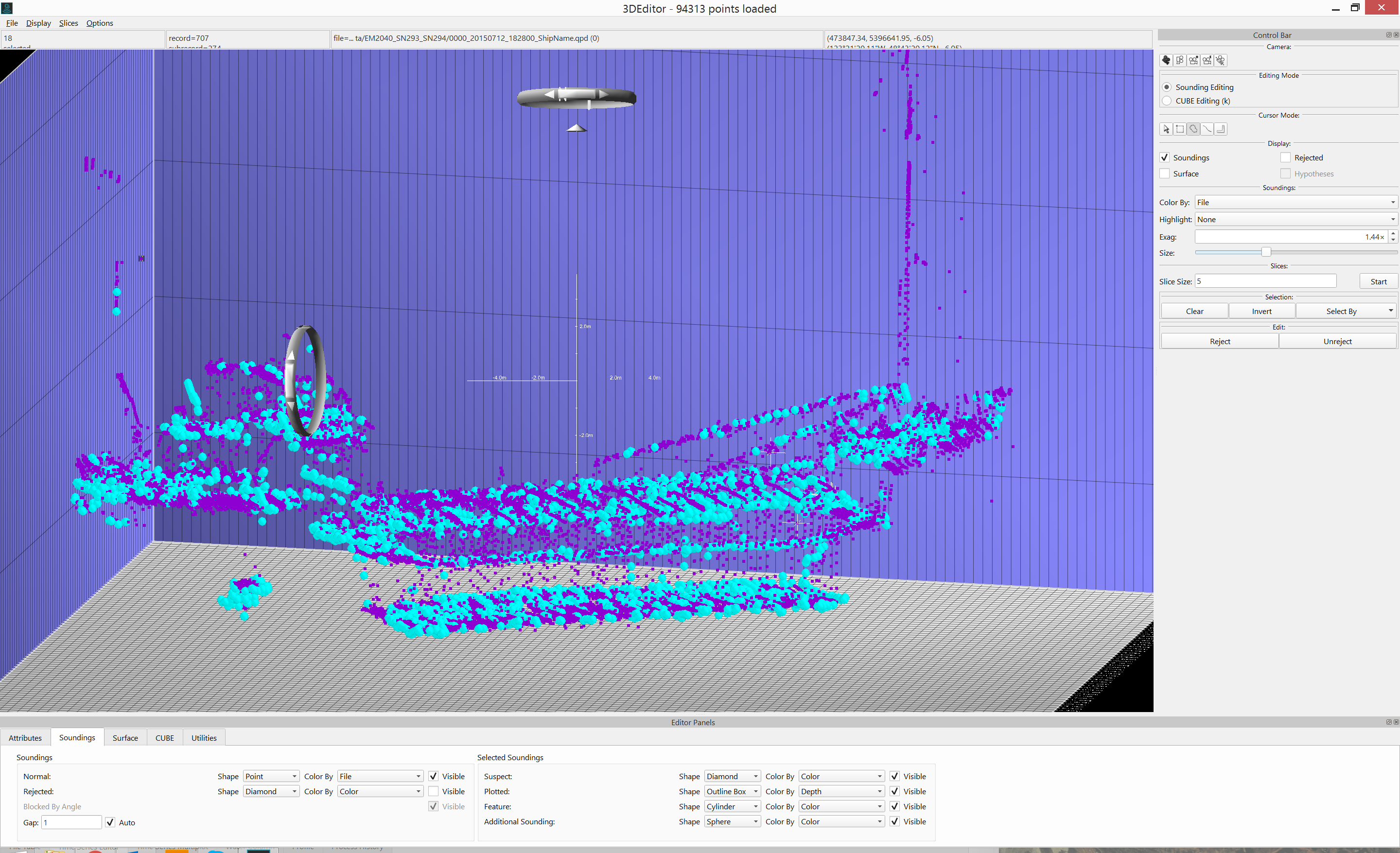
Task: Click the Size slider handle
Action: (x=1266, y=252)
